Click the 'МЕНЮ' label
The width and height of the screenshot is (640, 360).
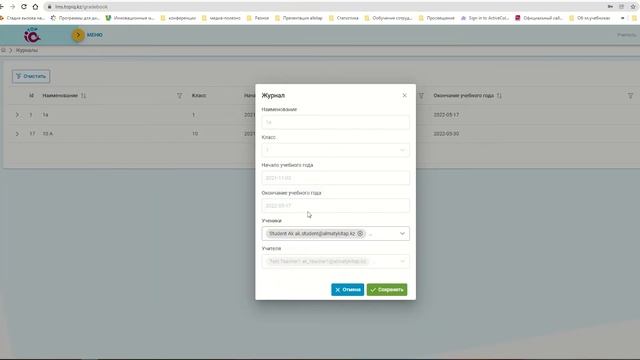tap(95, 35)
